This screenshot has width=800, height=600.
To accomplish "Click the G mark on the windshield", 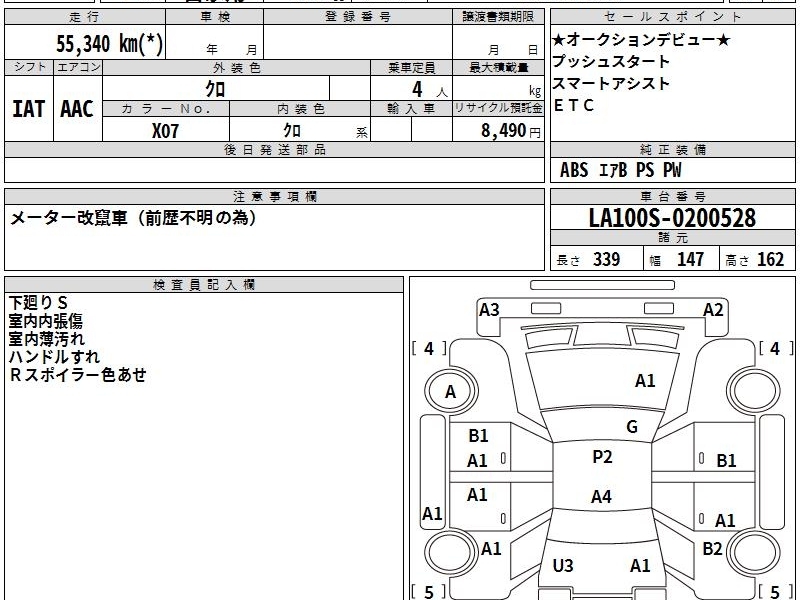I will 632,427.
